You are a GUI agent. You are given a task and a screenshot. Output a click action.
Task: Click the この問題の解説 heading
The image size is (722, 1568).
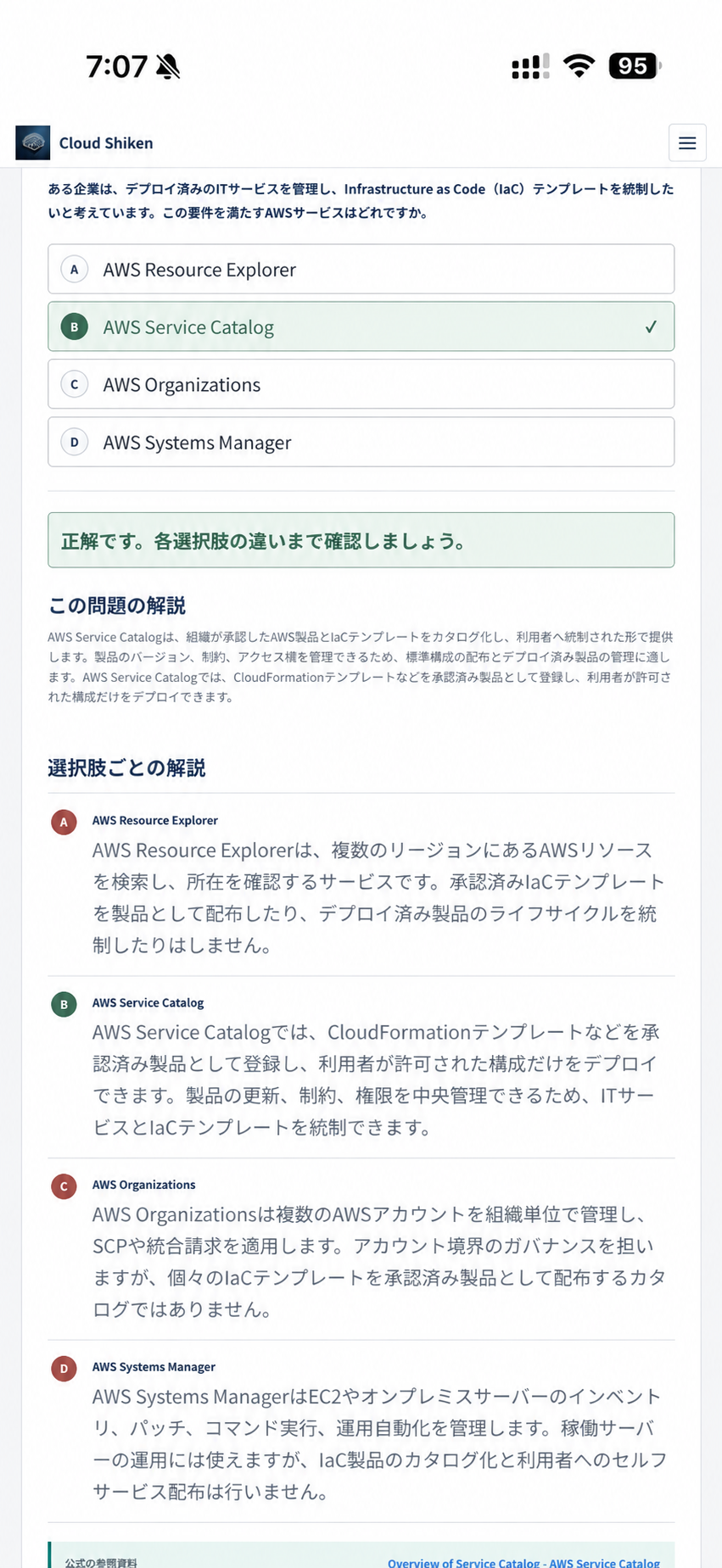(x=117, y=605)
